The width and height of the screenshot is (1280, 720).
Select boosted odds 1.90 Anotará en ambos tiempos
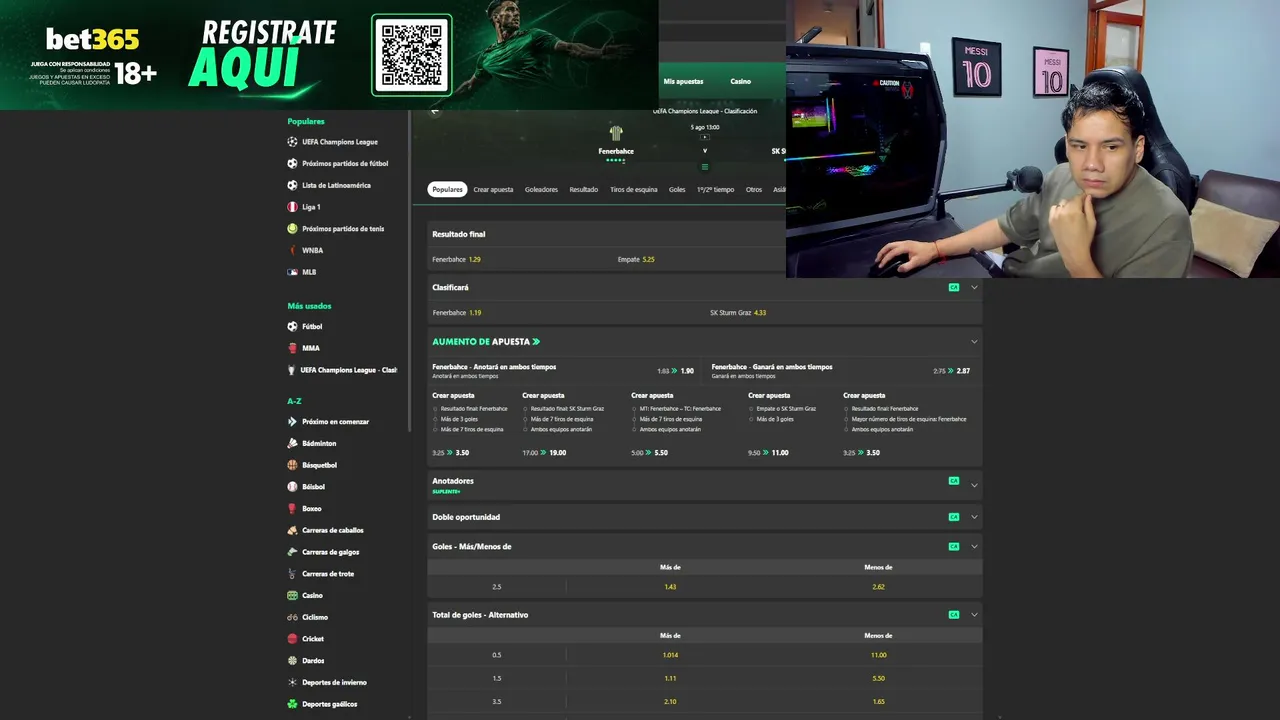pos(687,371)
